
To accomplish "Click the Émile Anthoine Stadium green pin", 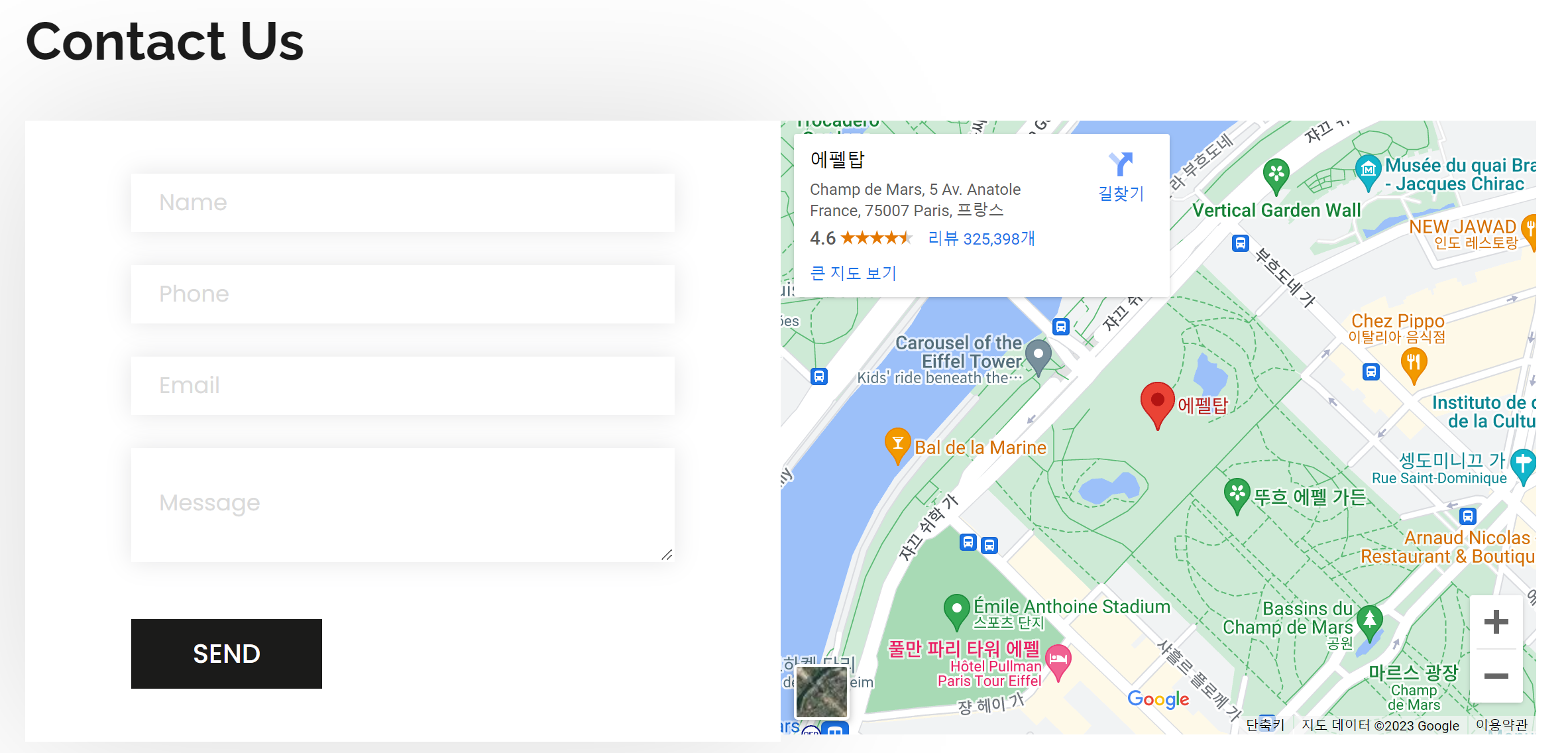I will coord(956,609).
